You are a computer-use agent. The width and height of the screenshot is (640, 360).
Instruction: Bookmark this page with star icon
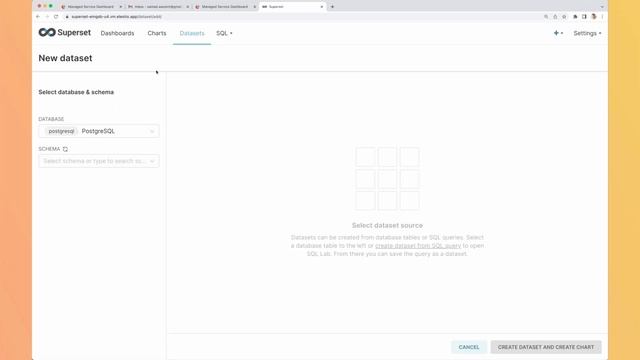[x=564, y=17]
